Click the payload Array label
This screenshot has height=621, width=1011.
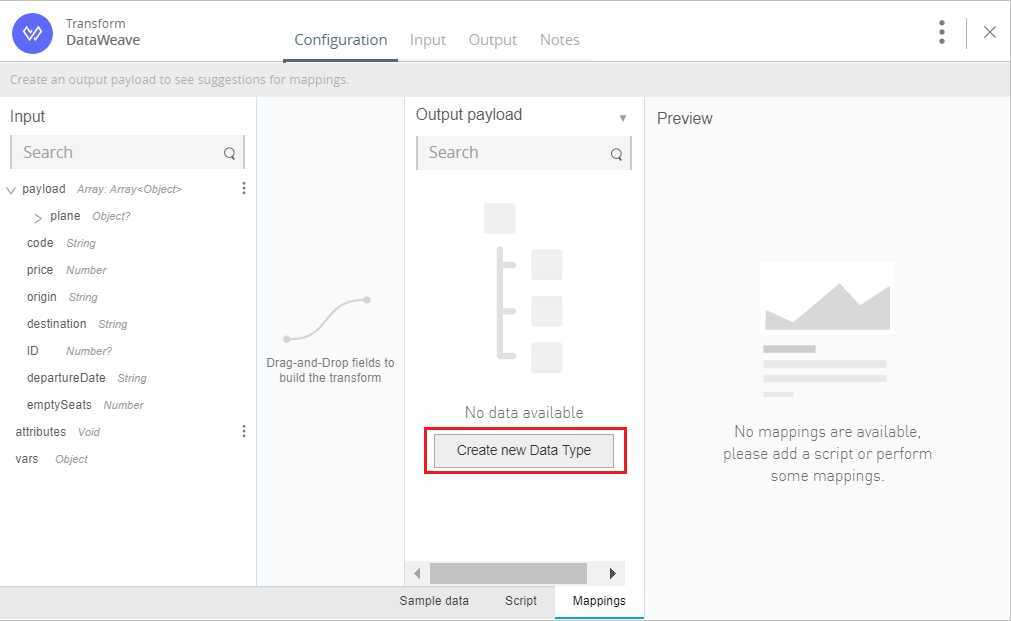(102, 189)
